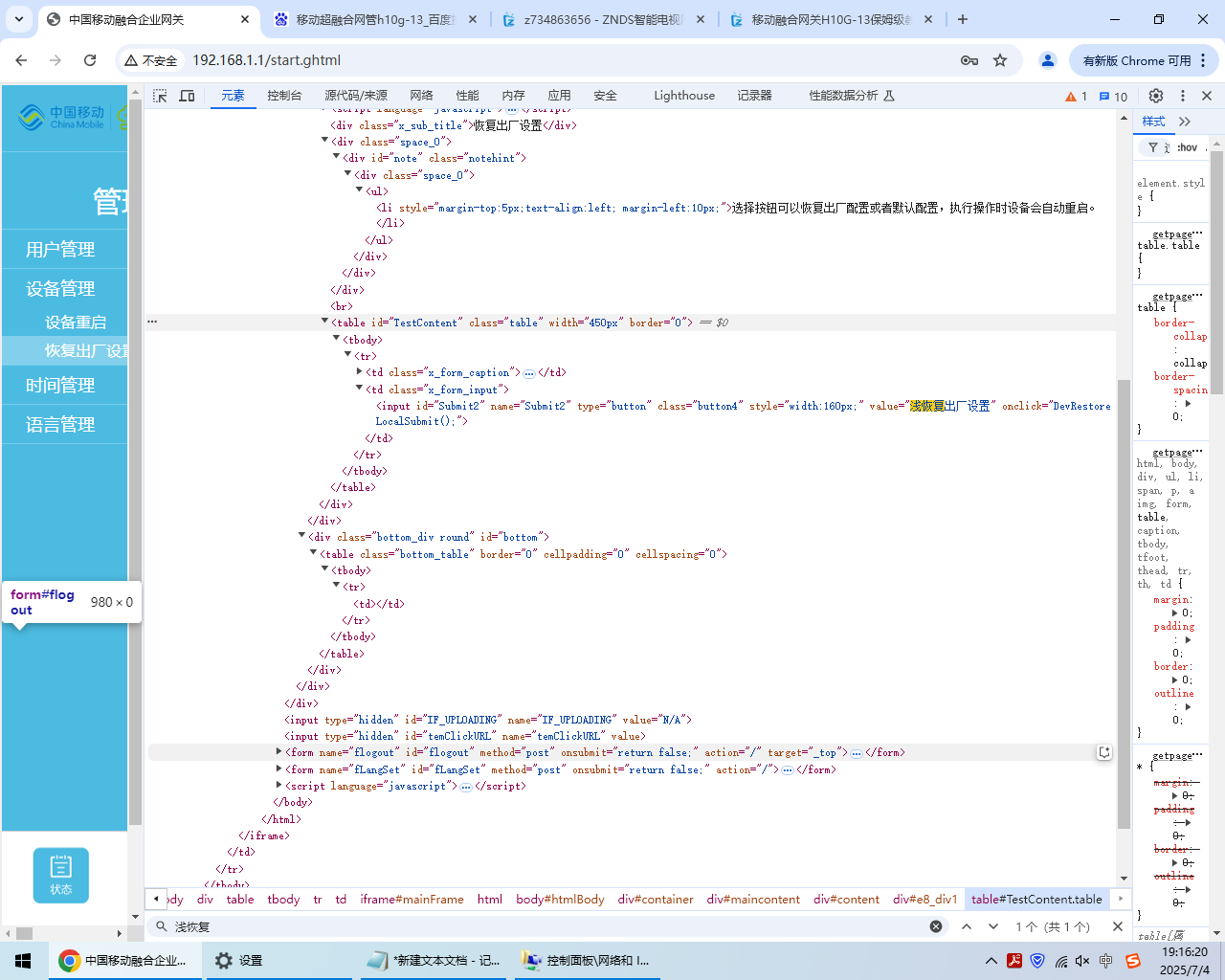This screenshot has height=980, width=1225.
Task: Close the z734863656 ZNDS tab
Action: (x=701, y=19)
